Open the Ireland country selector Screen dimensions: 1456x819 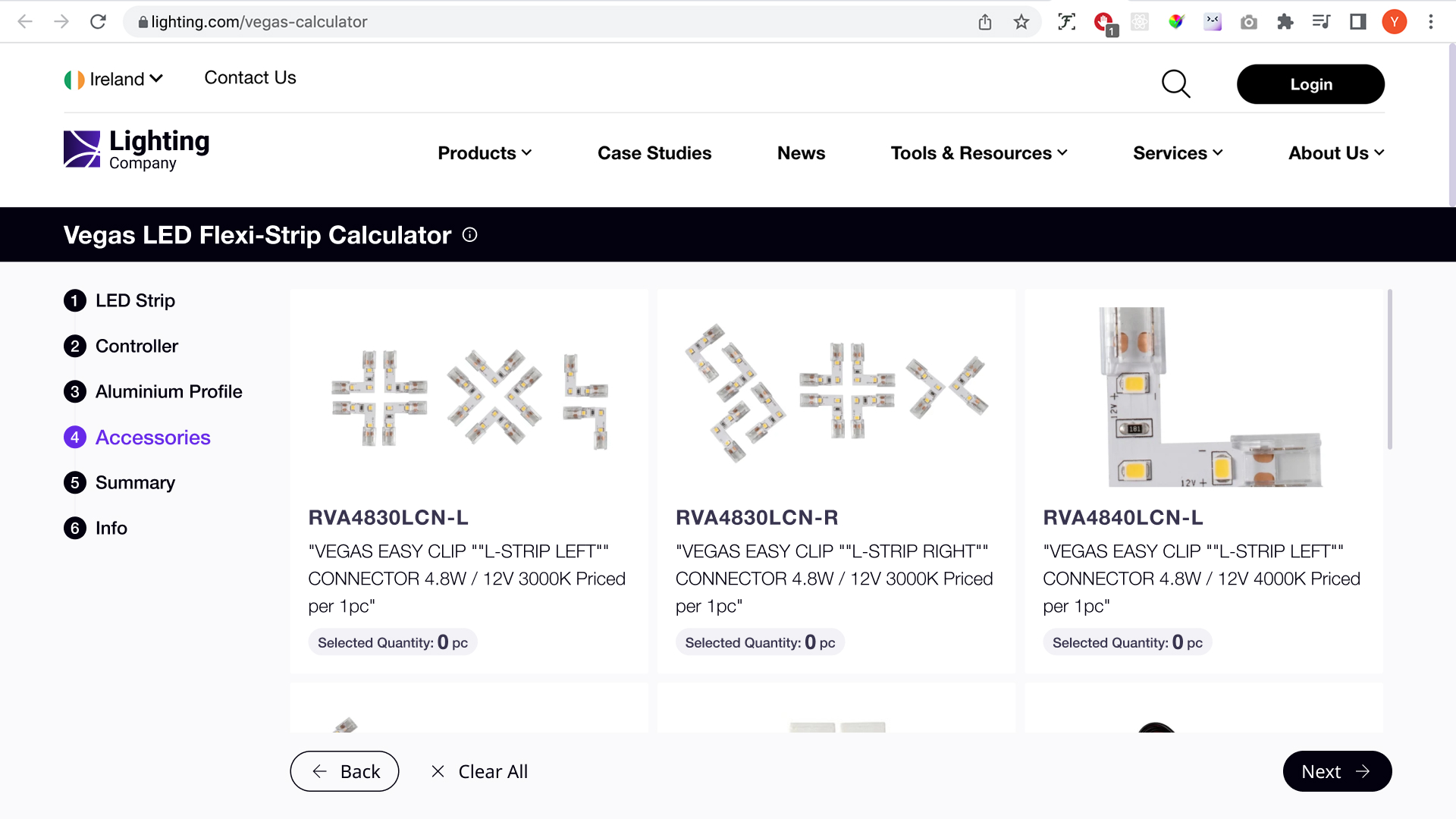tap(114, 79)
